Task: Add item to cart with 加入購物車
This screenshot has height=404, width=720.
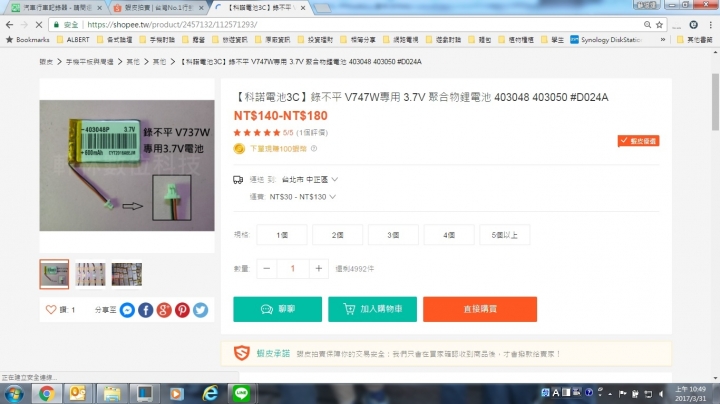Action: click(372, 309)
